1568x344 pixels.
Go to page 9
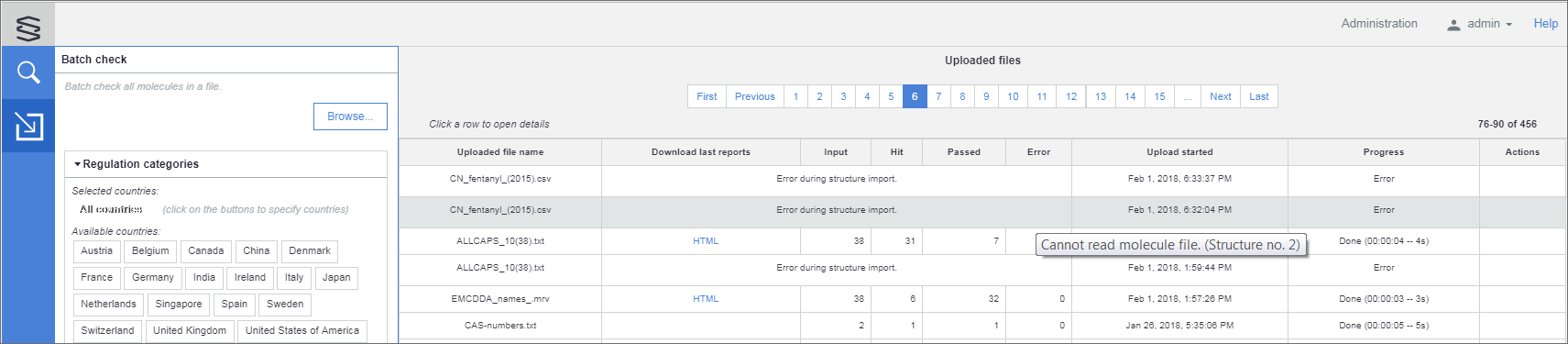[x=986, y=96]
